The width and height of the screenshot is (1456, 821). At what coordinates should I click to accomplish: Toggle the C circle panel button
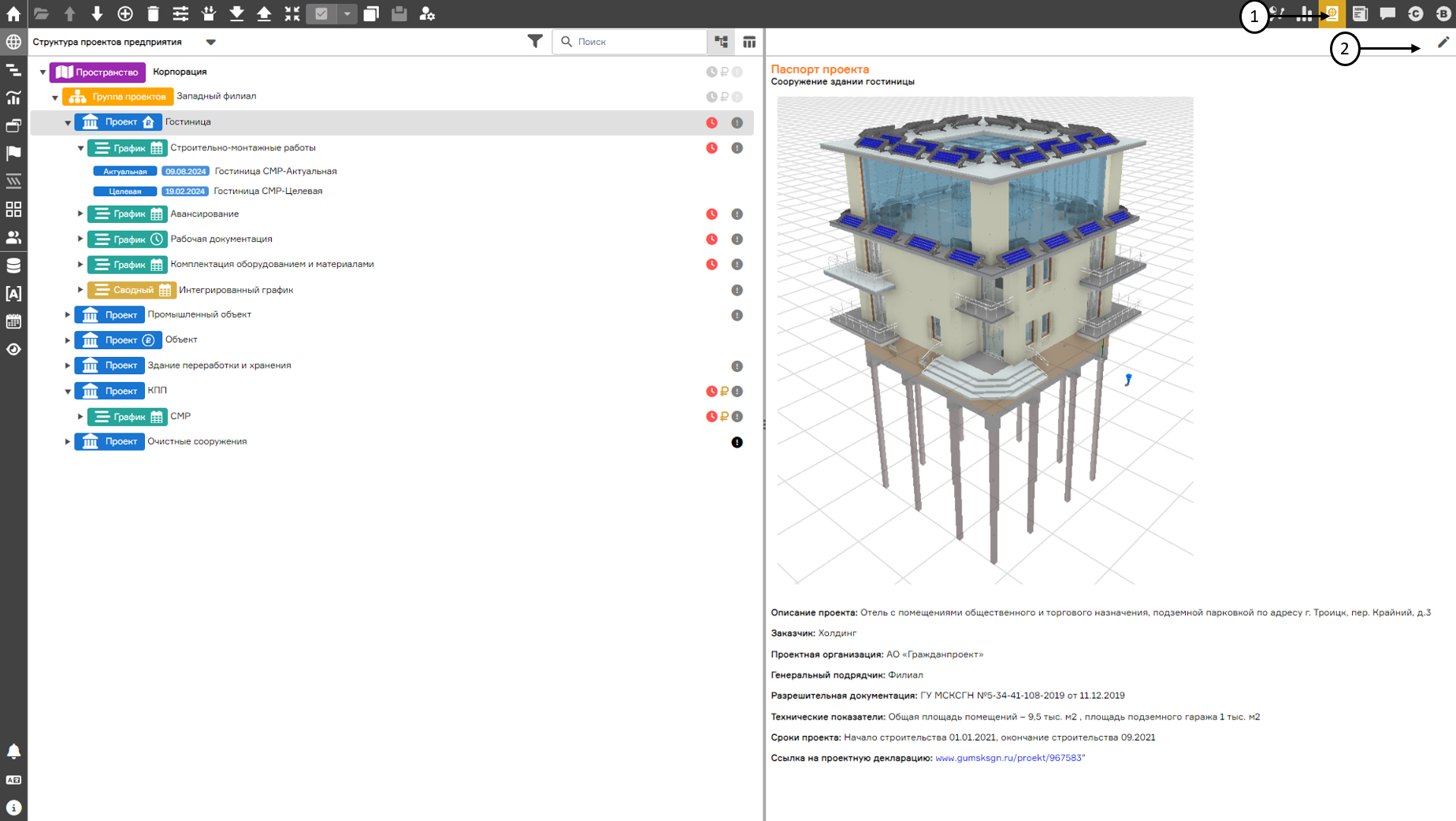tap(1416, 13)
